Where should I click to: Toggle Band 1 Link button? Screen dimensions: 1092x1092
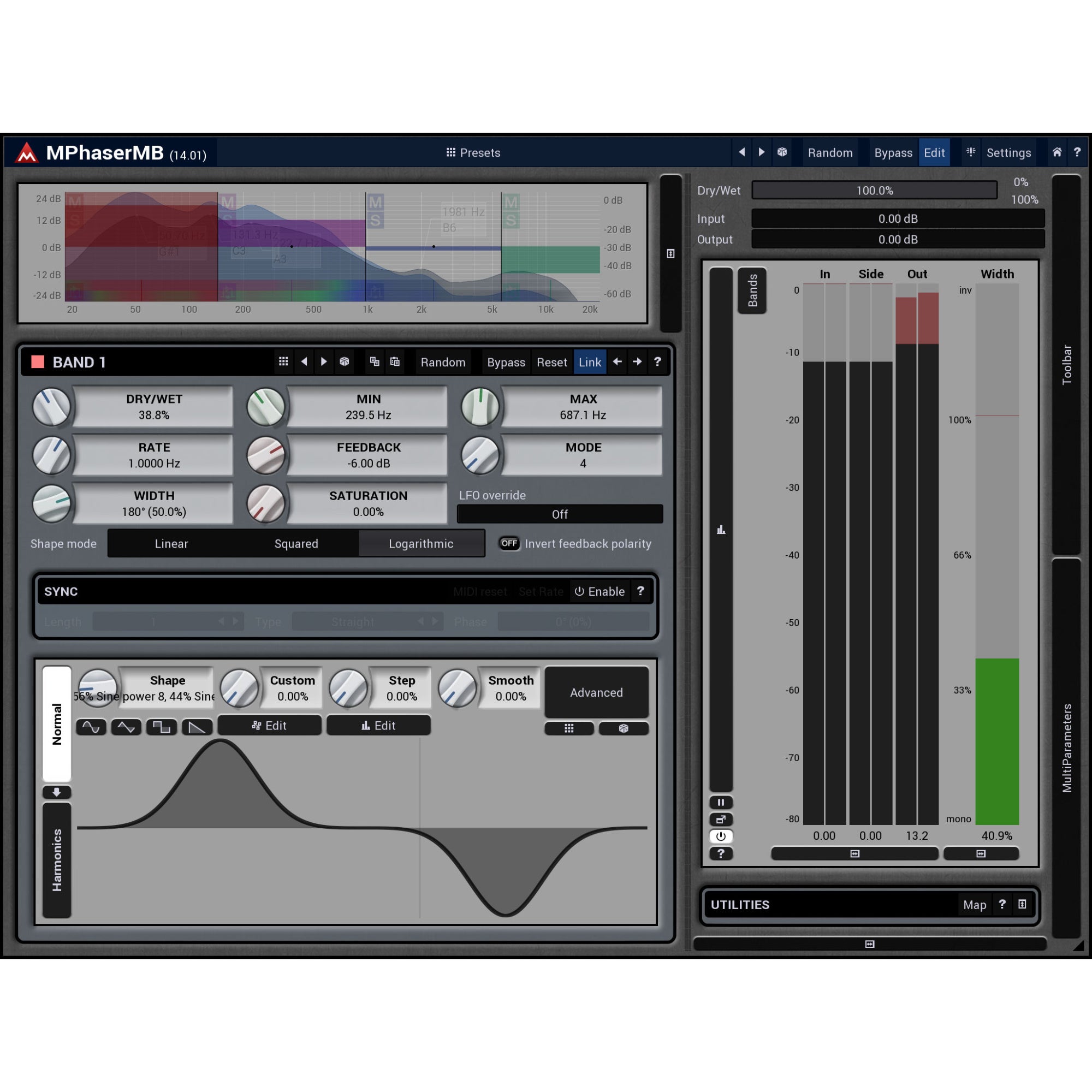pyautogui.click(x=590, y=363)
